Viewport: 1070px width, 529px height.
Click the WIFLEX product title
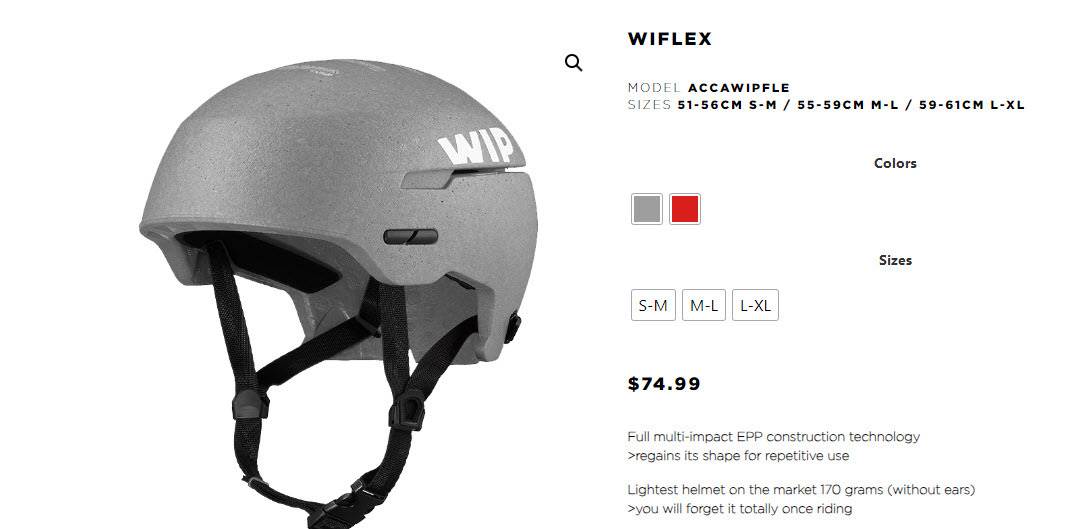[669, 39]
